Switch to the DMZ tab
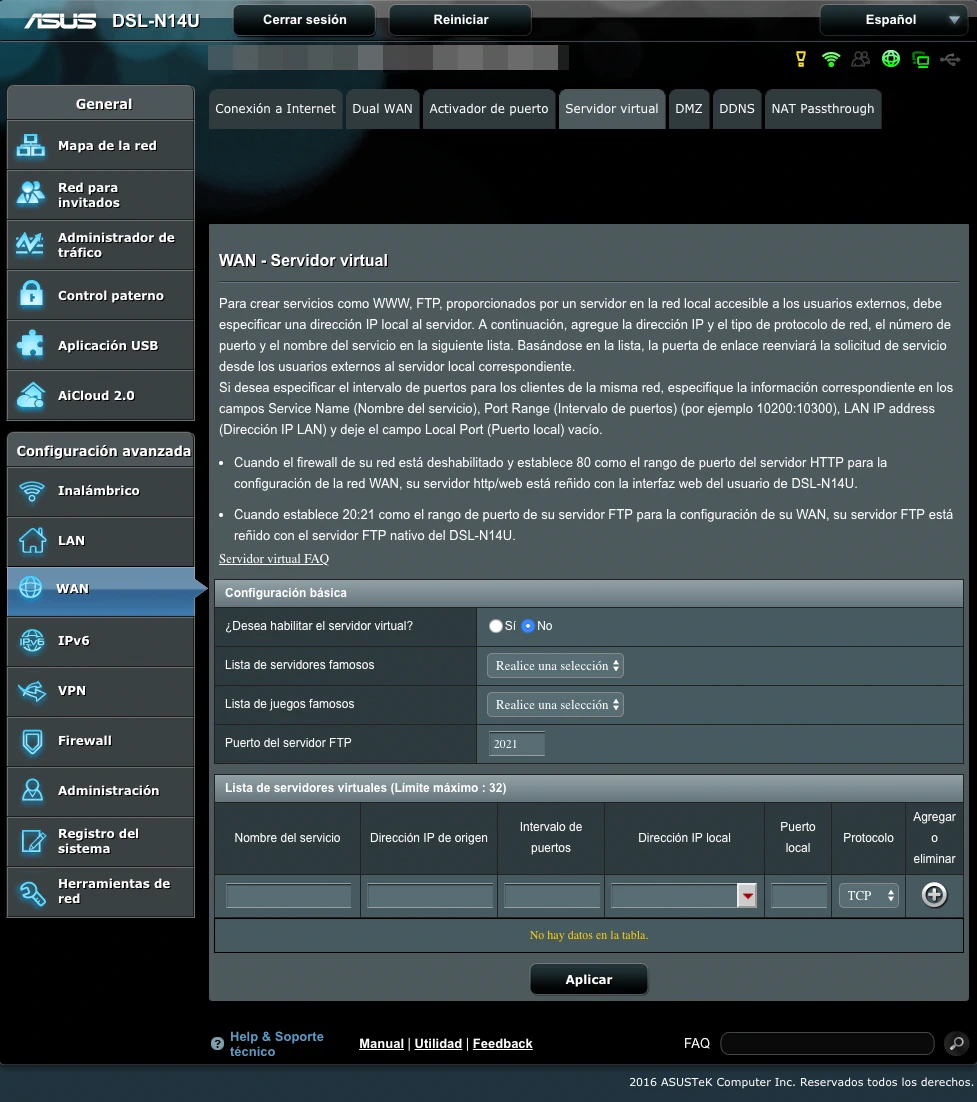The image size is (977, 1102). (688, 109)
